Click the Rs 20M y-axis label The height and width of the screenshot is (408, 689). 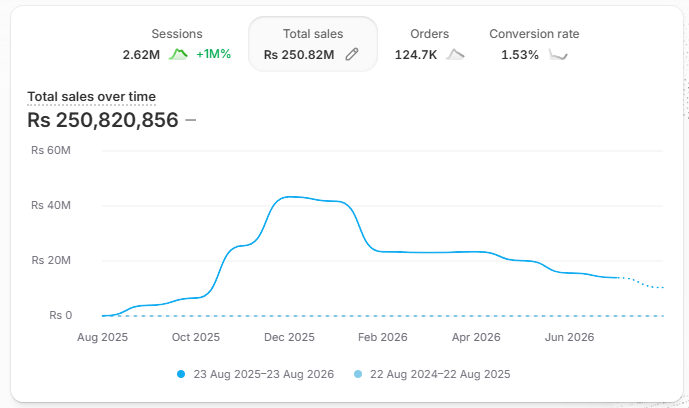tap(51, 260)
